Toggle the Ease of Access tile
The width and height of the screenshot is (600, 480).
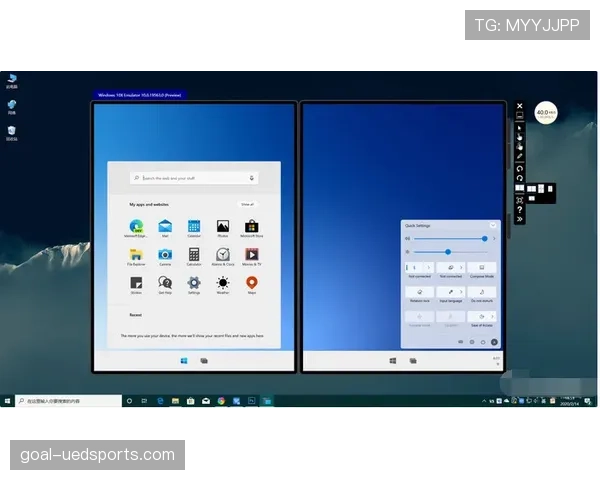pos(481,317)
